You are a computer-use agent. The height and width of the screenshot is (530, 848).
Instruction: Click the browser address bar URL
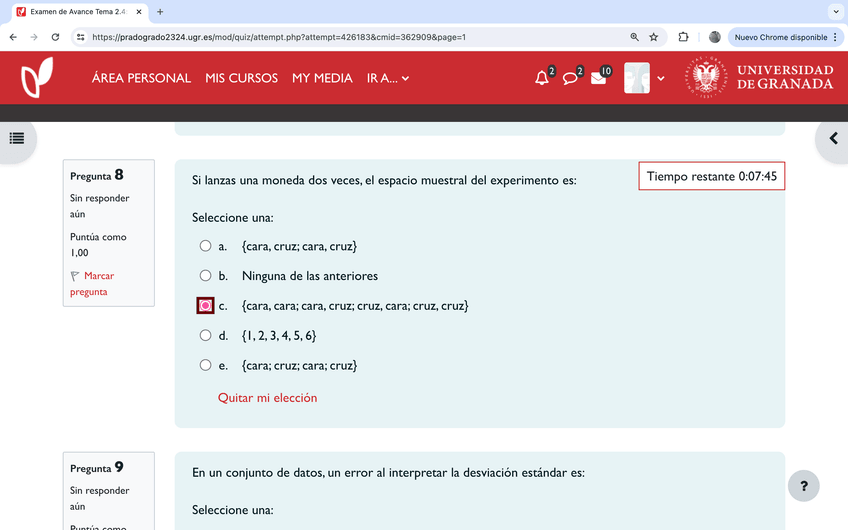coord(350,37)
